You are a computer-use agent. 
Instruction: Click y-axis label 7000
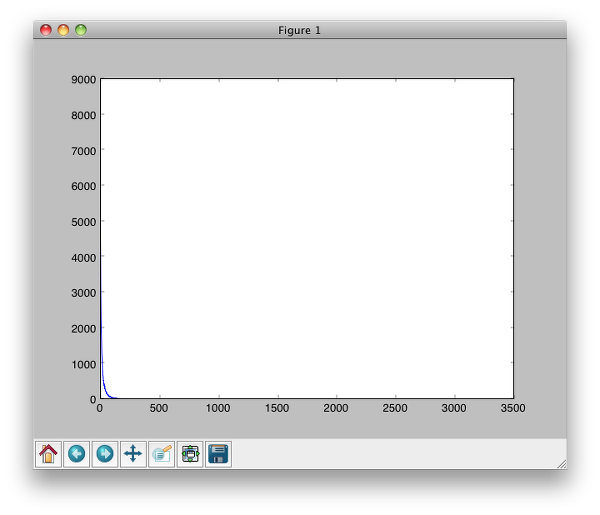coord(83,151)
